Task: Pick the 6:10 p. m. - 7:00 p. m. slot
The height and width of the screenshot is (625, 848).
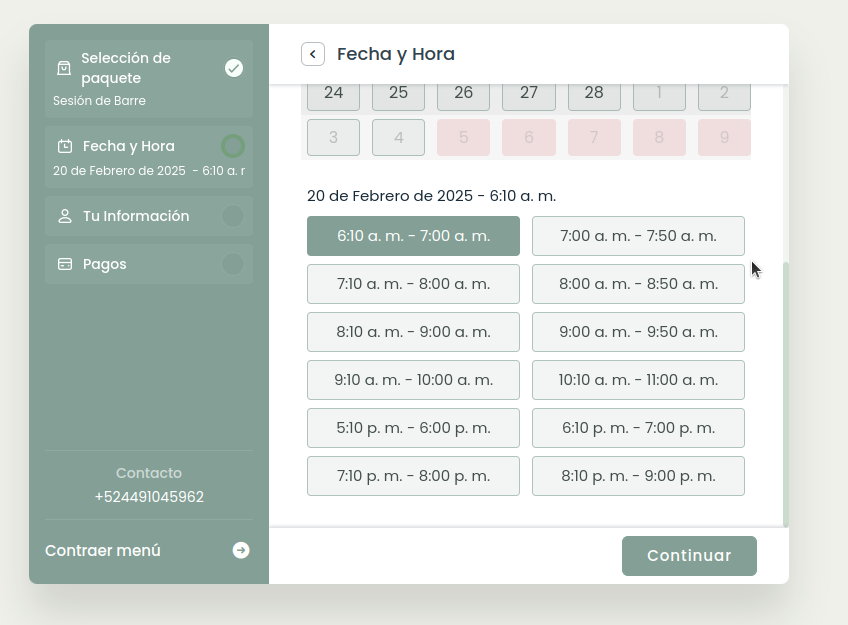Action: coord(638,428)
